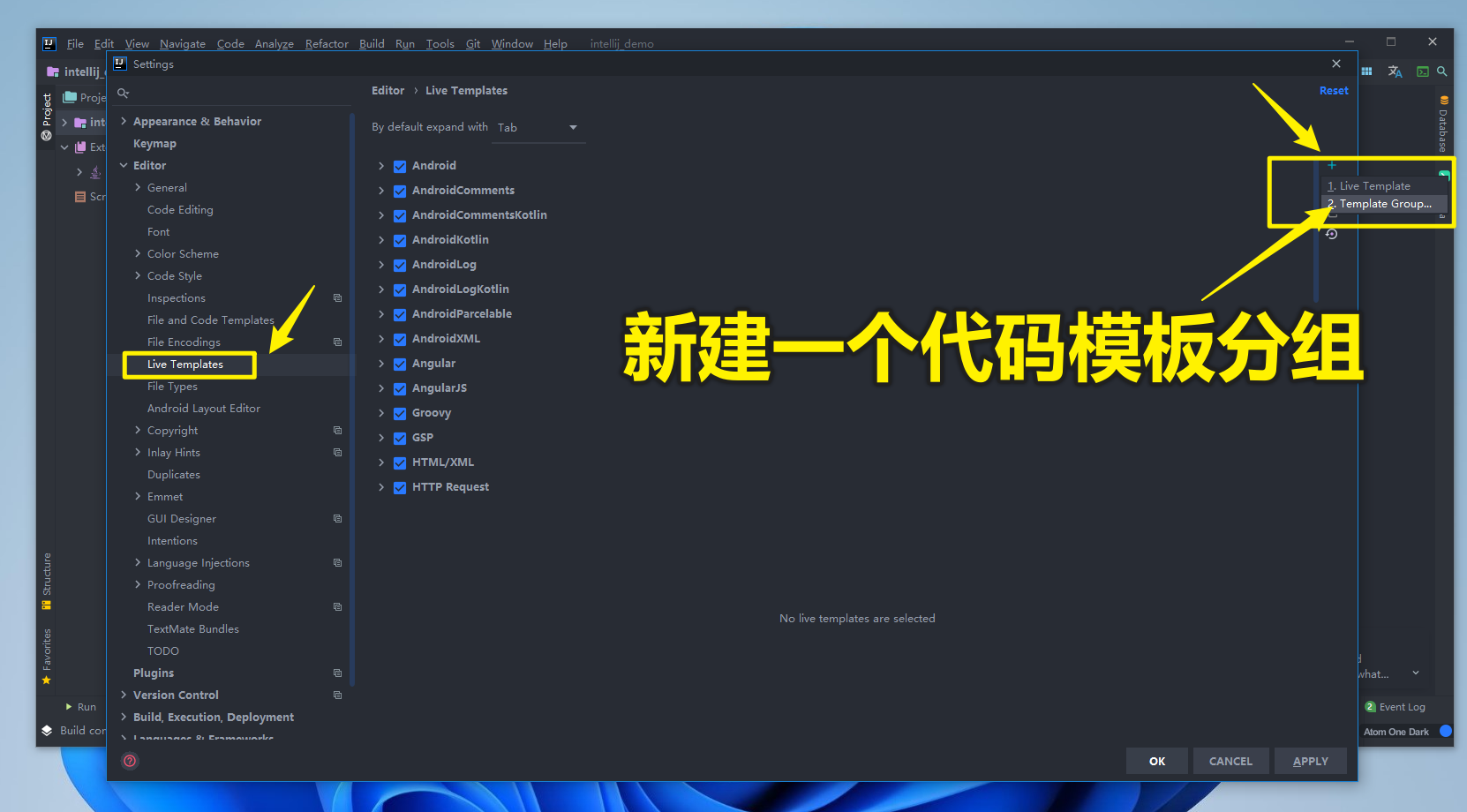The height and width of the screenshot is (812, 1467).
Task: Click the APPLY button
Action: pyautogui.click(x=1310, y=761)
